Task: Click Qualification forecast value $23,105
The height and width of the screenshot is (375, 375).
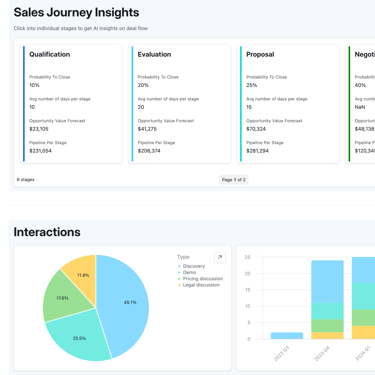Action: (x=39, y=129)
